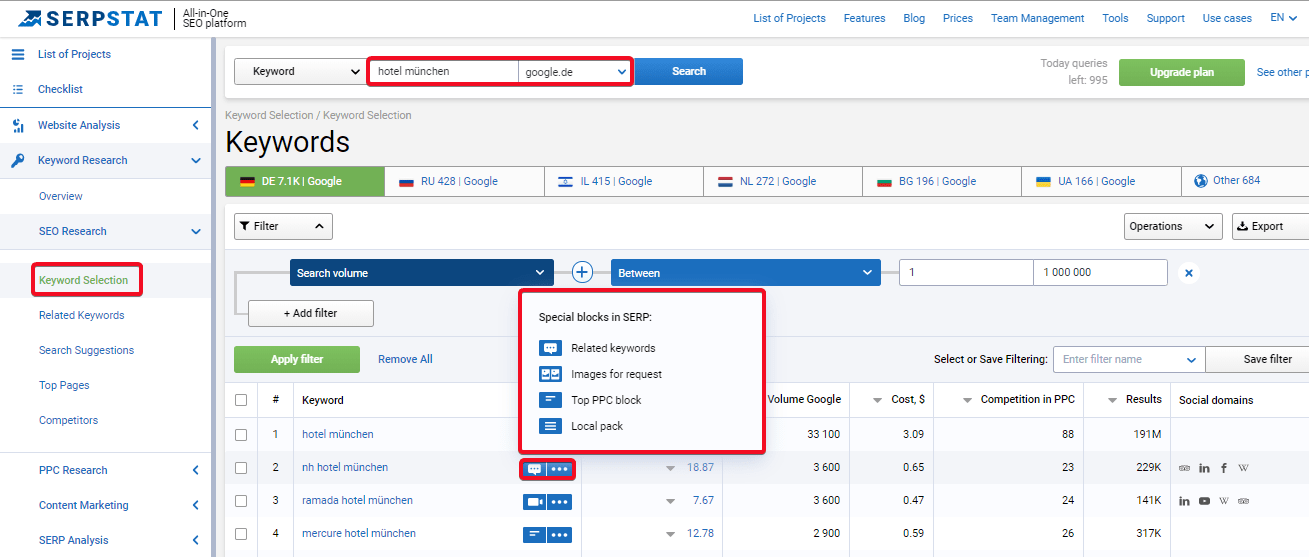Click Facebook icon in nh hotel münchen row
Image resolution: width=1309 pixels, height=557 pixels.
point(1224,468)
